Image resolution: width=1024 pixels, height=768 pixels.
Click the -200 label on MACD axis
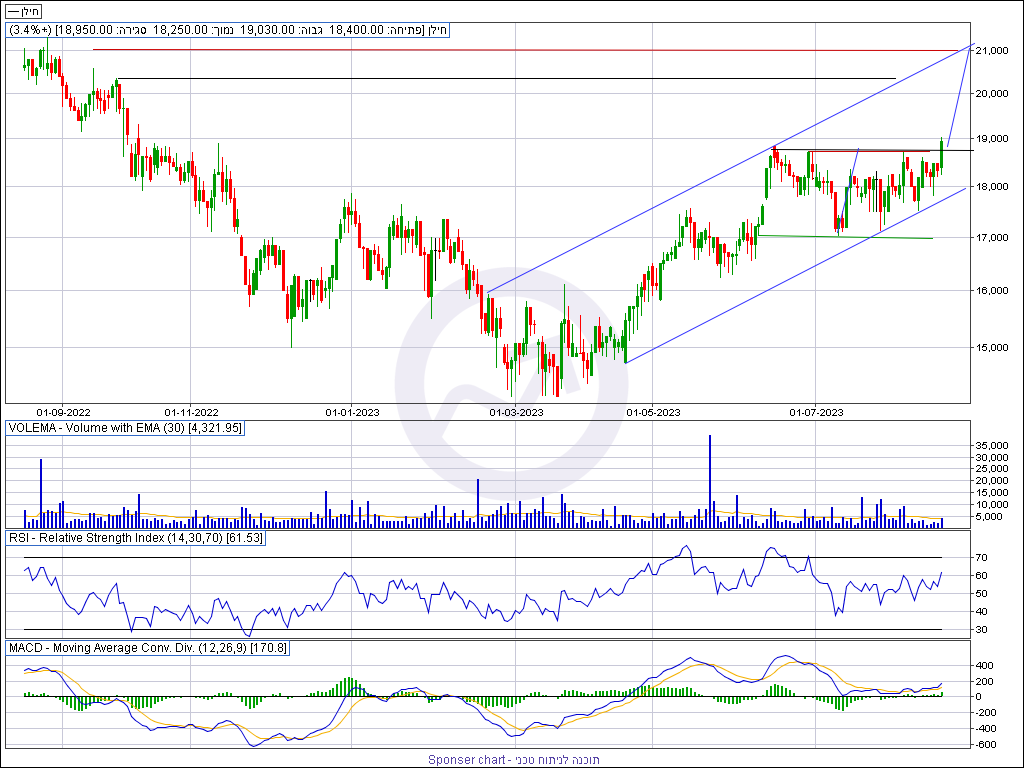pyautogui.click(x=984, y=713)
